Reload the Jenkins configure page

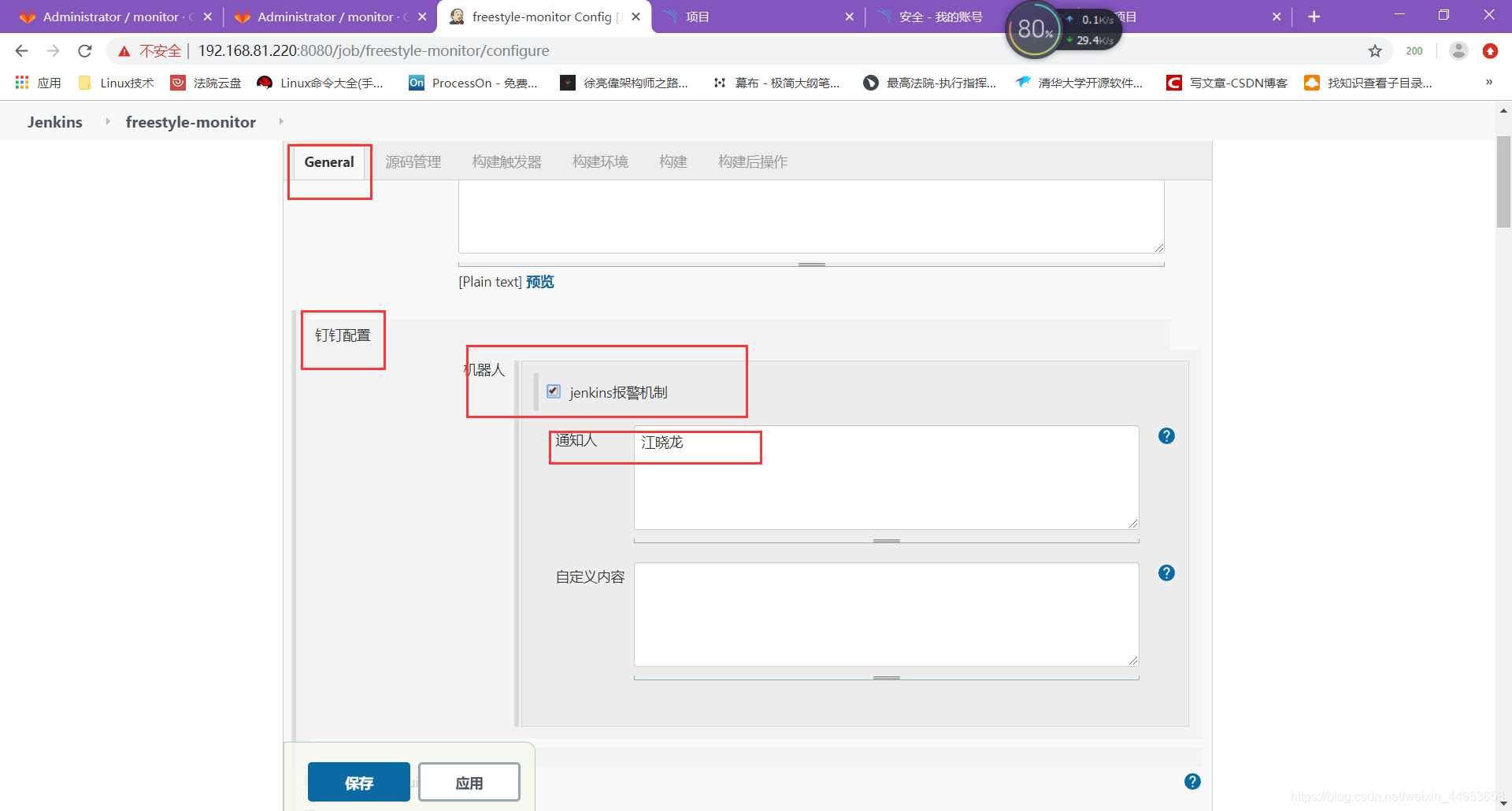click(85, 51)
